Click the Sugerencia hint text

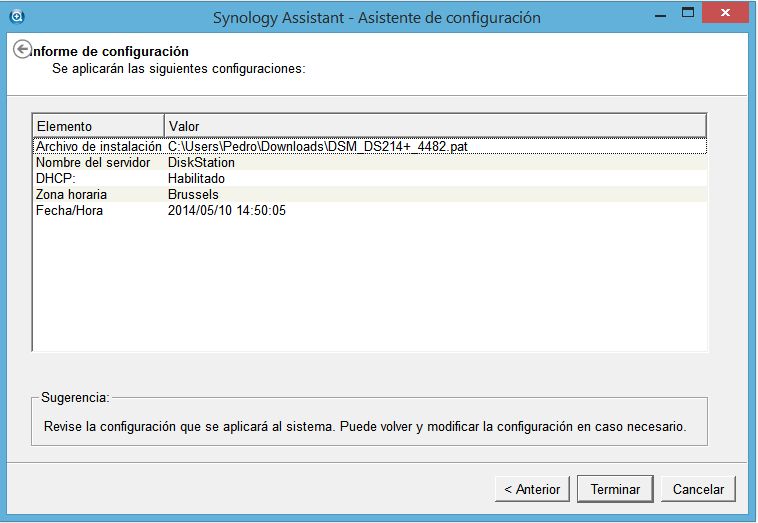(x=365, y=426)
